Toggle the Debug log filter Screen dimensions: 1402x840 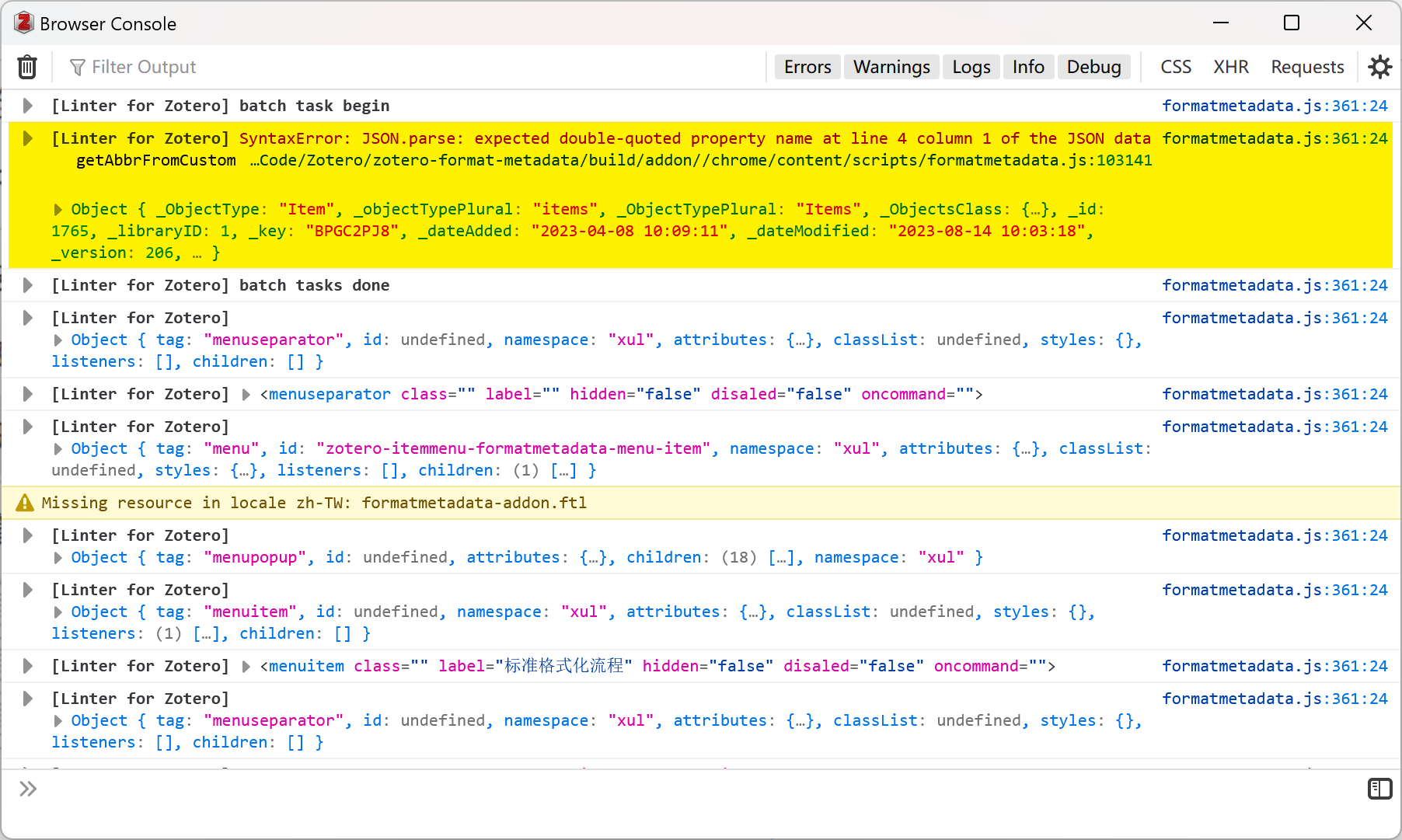coord(1093,67)
